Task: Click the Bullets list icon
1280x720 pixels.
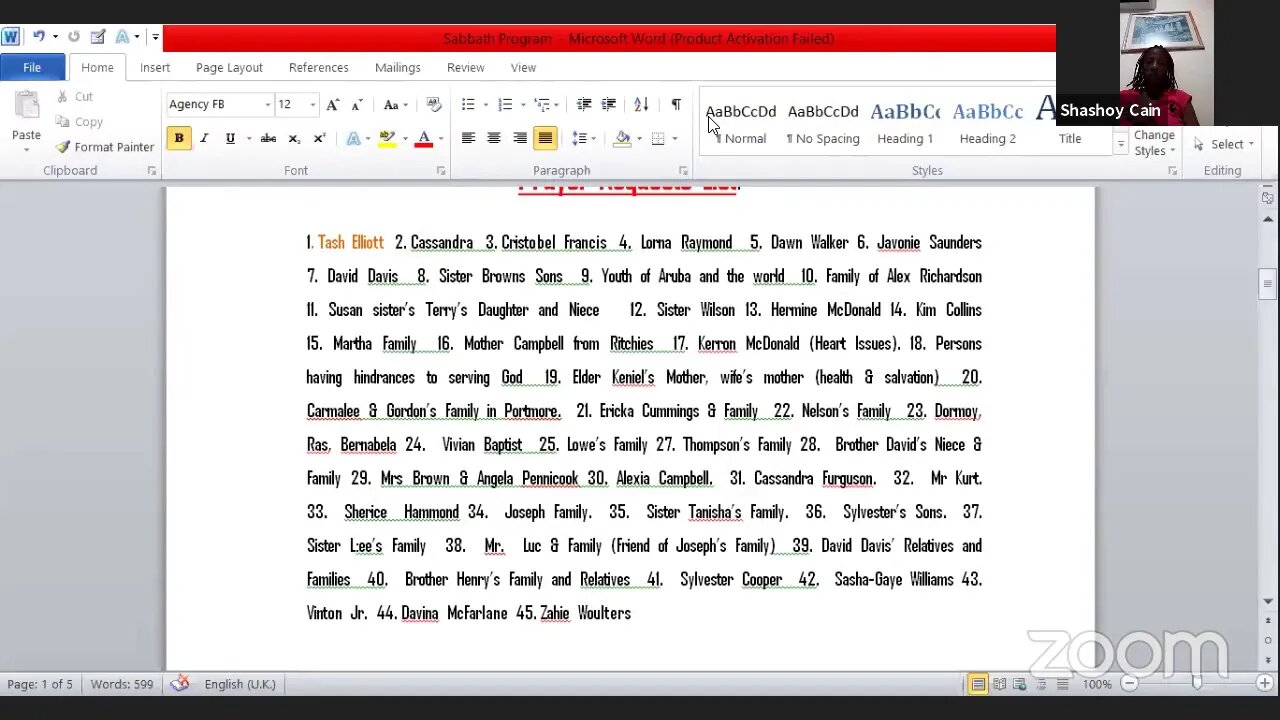Action: pos(467,104)
